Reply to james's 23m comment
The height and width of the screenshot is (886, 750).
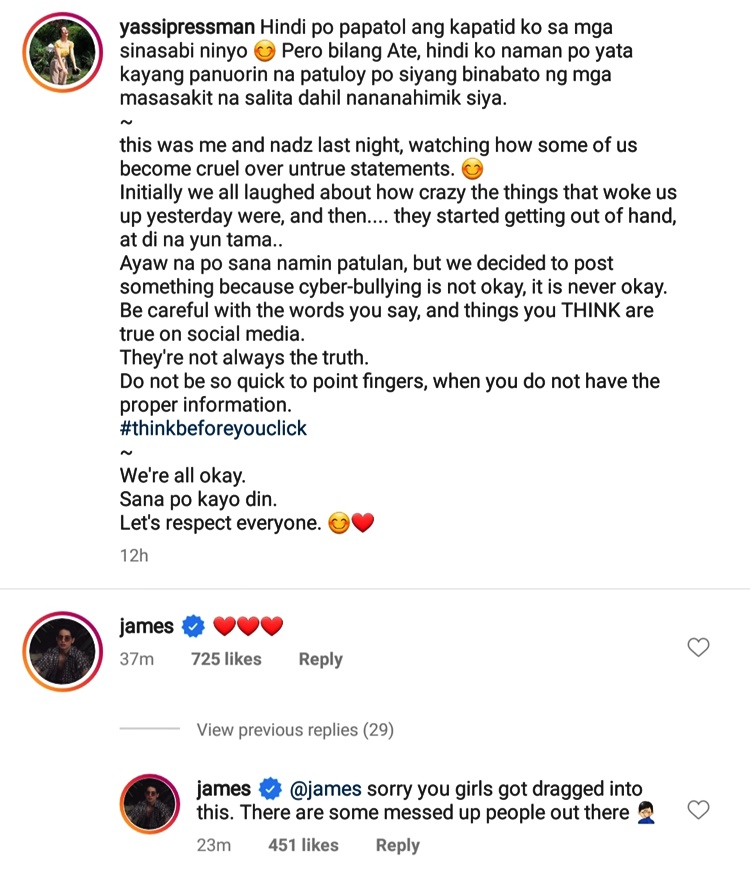click(397, 845)
